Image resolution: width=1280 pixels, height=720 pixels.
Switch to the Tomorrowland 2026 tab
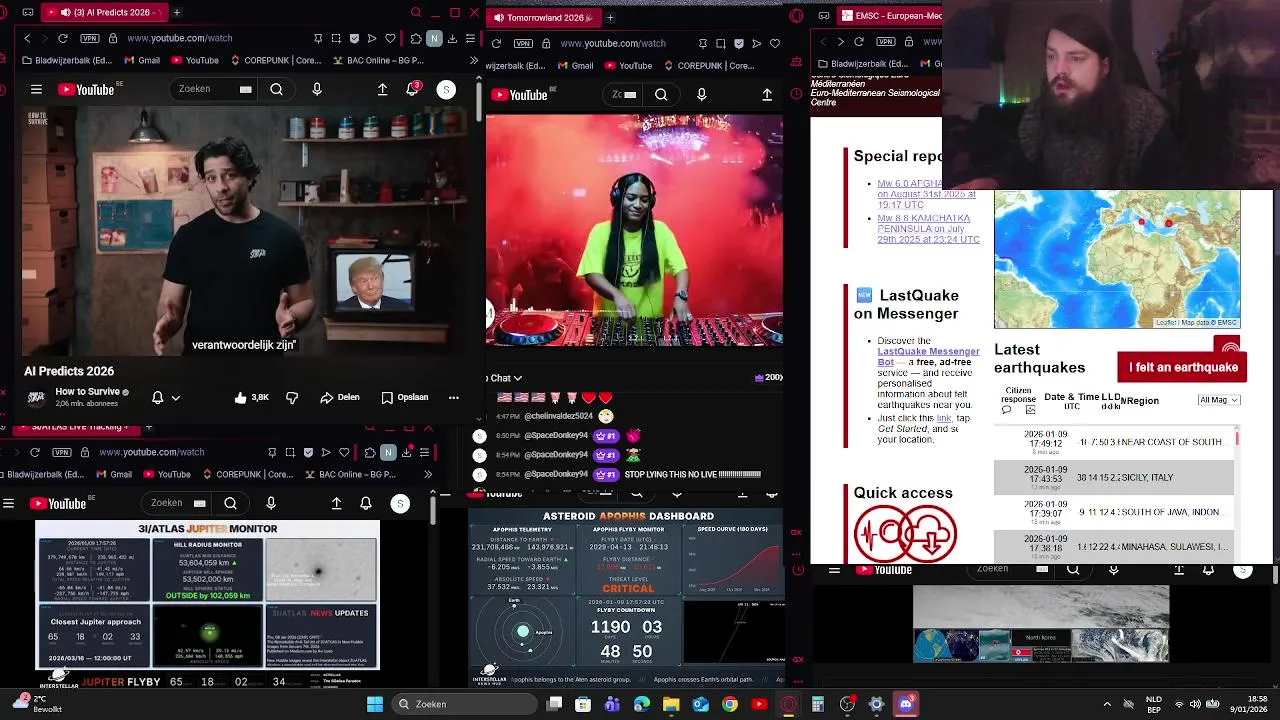[544, 17]
